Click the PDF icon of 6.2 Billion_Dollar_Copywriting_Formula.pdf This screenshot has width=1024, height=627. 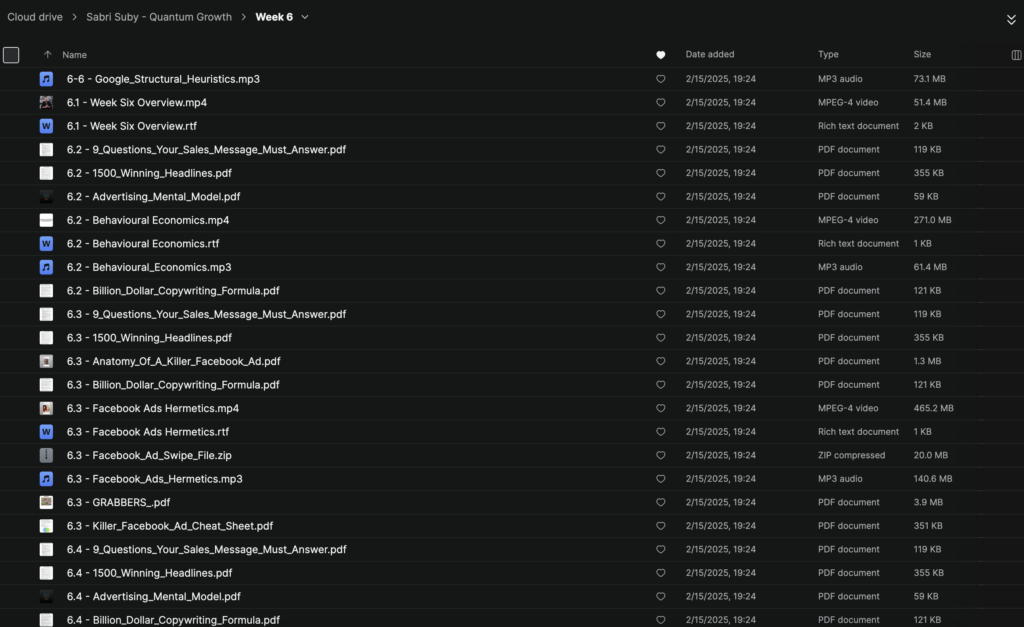coord(46,291)
